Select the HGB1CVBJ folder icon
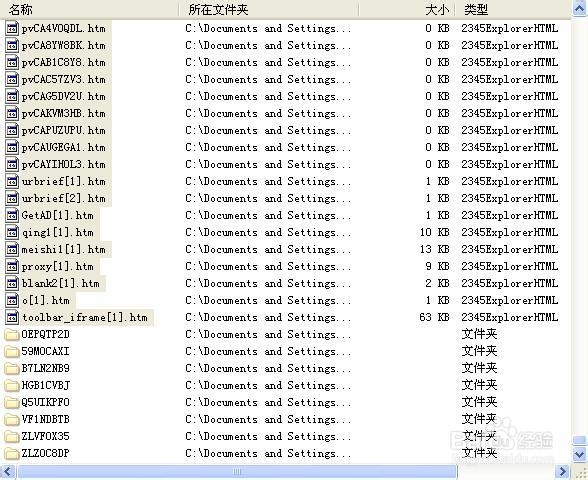This screenshot has width=588, height=480. coord(12,386)
